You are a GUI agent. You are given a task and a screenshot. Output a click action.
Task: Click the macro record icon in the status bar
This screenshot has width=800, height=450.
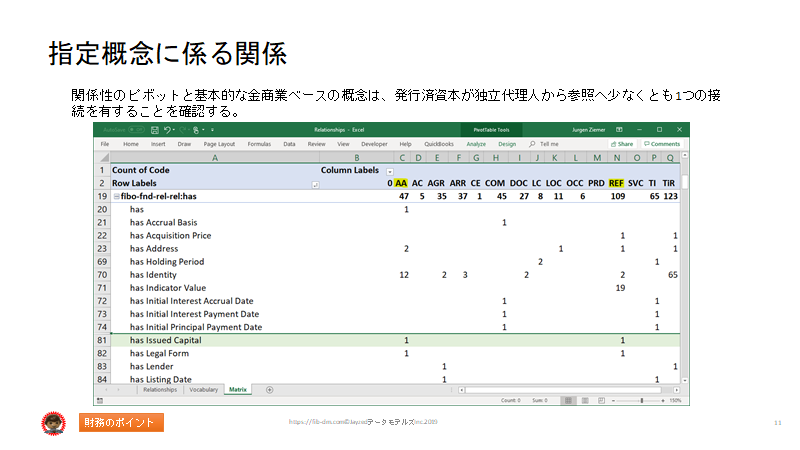100,401
